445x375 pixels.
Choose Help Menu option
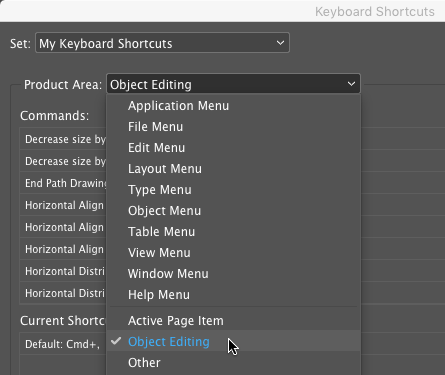click(233, 295)
